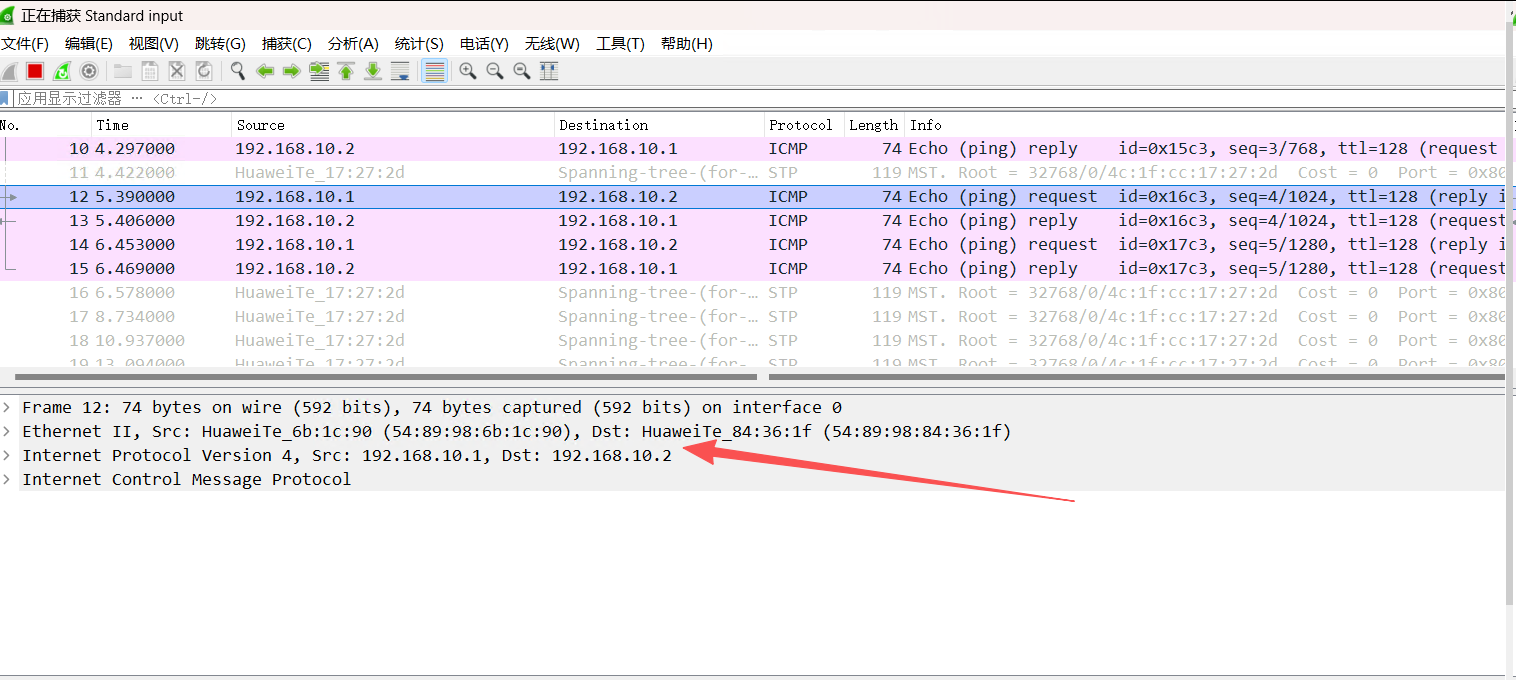This screenshot has height=680, width=1516.
Task: Click the Source column header to sort
Action: click(x=263, y=124)
